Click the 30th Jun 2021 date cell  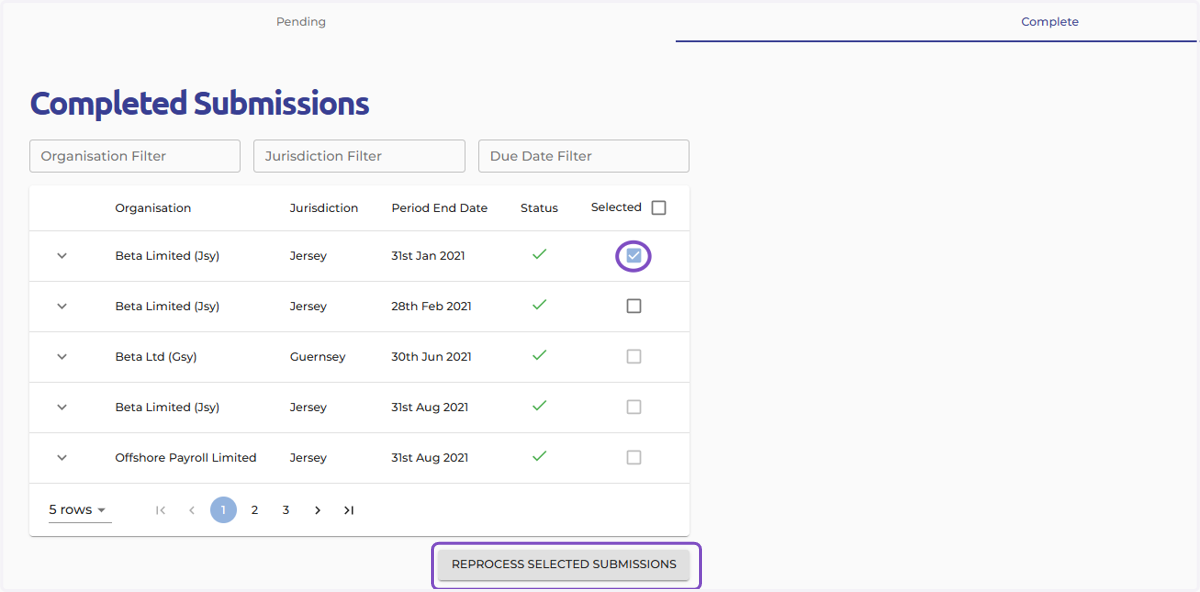pyautogui.click(x=431, y=357)
